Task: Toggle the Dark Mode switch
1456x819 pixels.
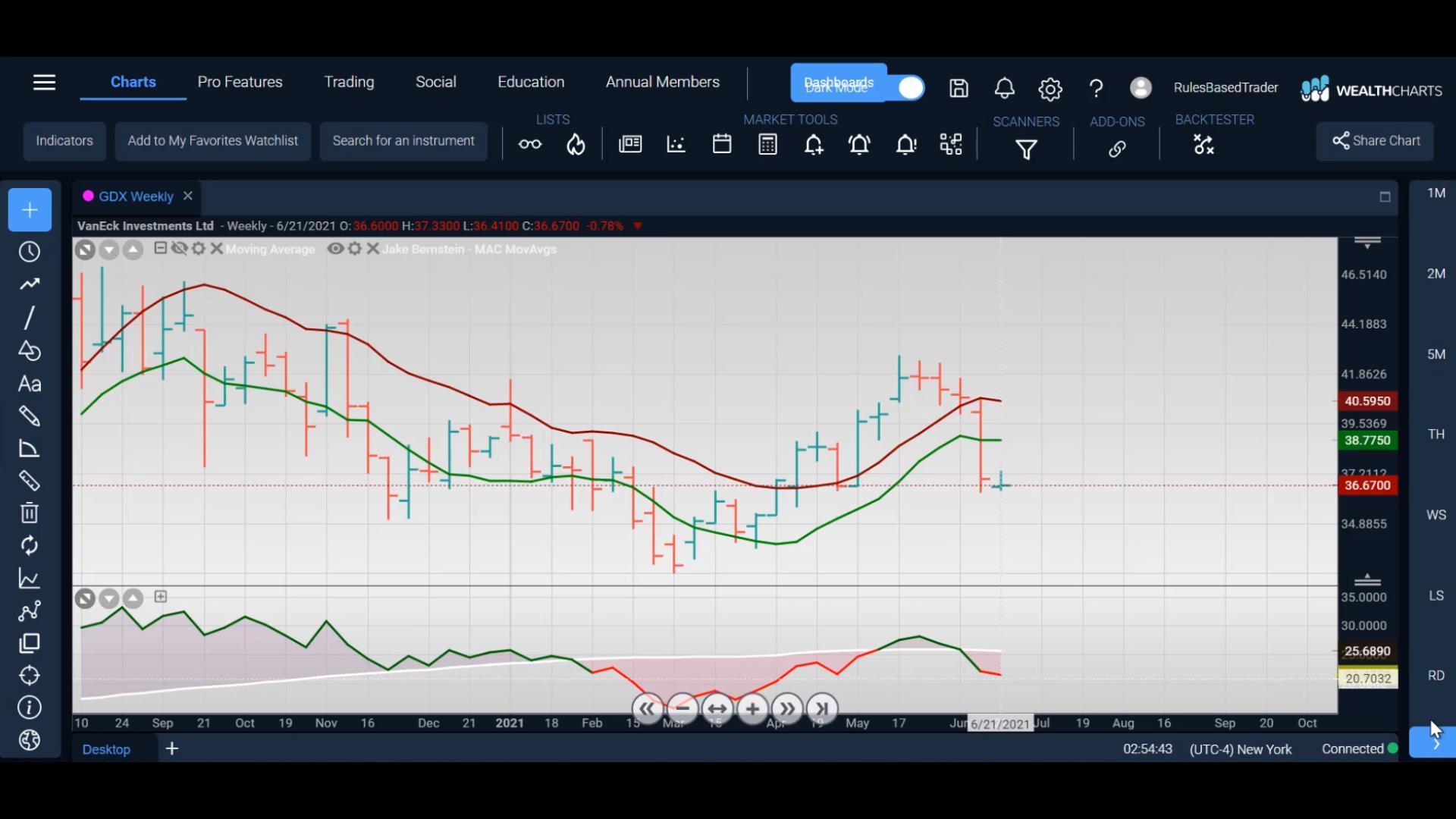Action: (x=910, y=88)
